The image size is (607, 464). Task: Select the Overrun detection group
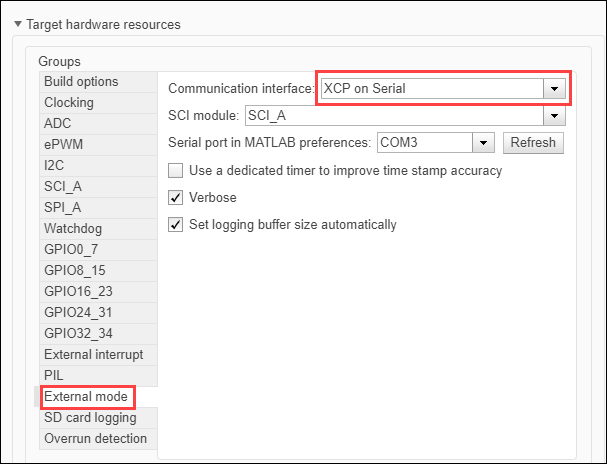95,439
